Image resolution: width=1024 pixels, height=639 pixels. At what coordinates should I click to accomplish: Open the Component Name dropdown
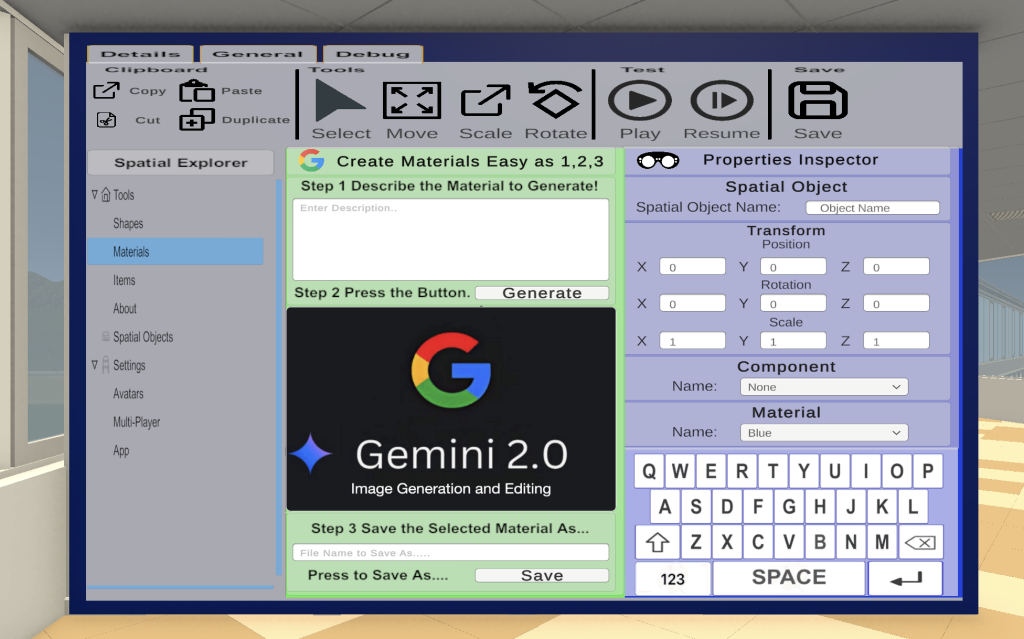click(824, 387)
